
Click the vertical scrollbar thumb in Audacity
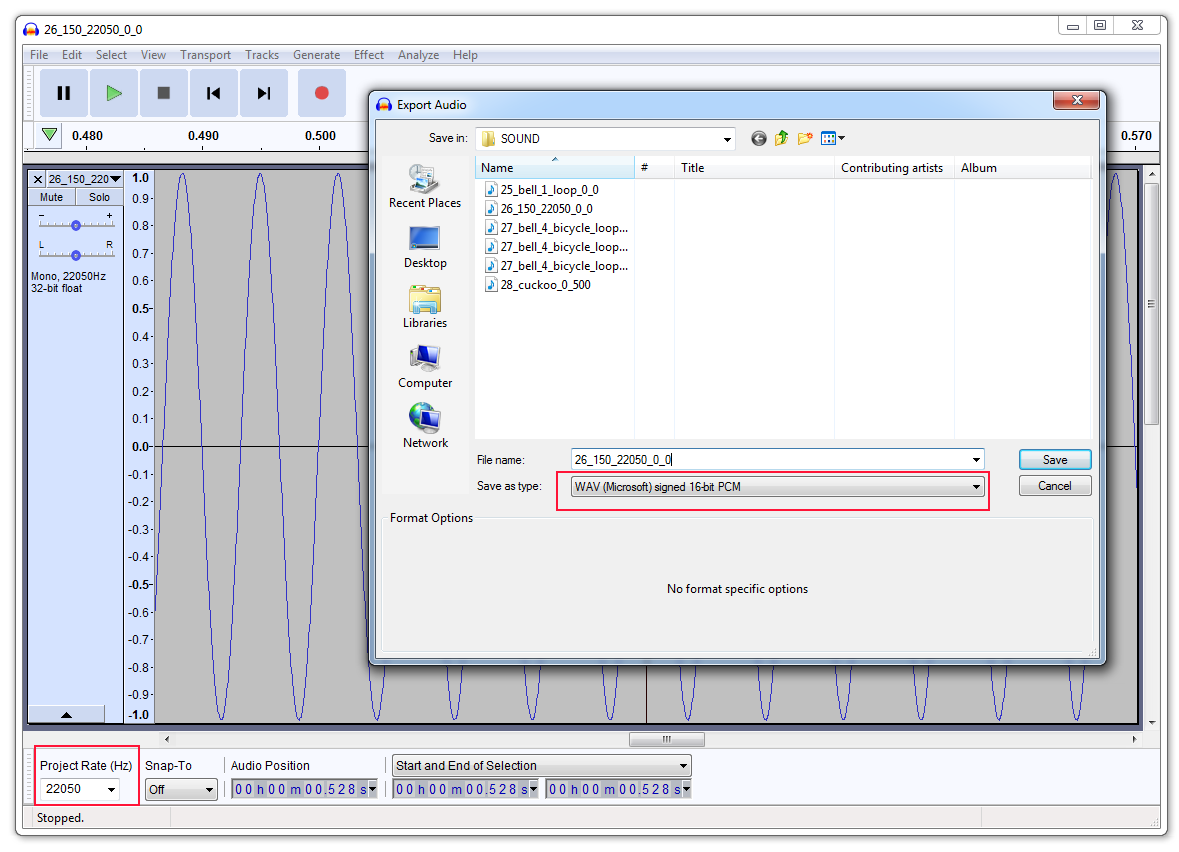(x=1151, y=304)
